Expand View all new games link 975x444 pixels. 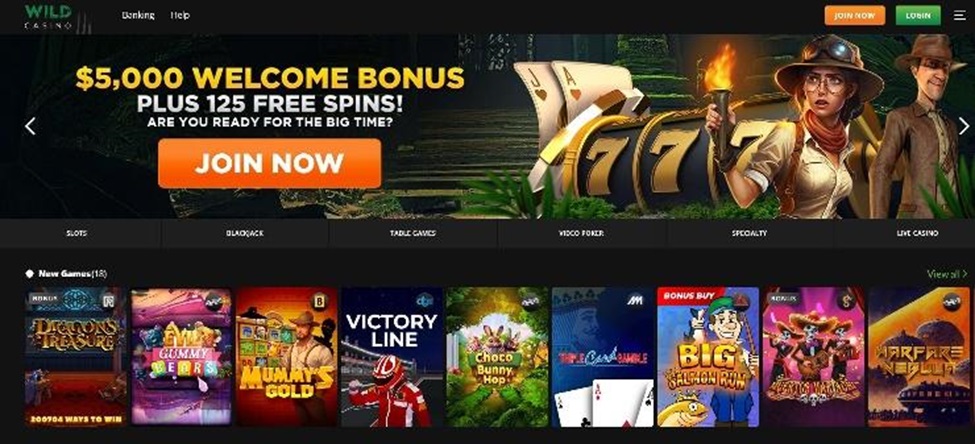pyautogui.click(x=946, y=274)
